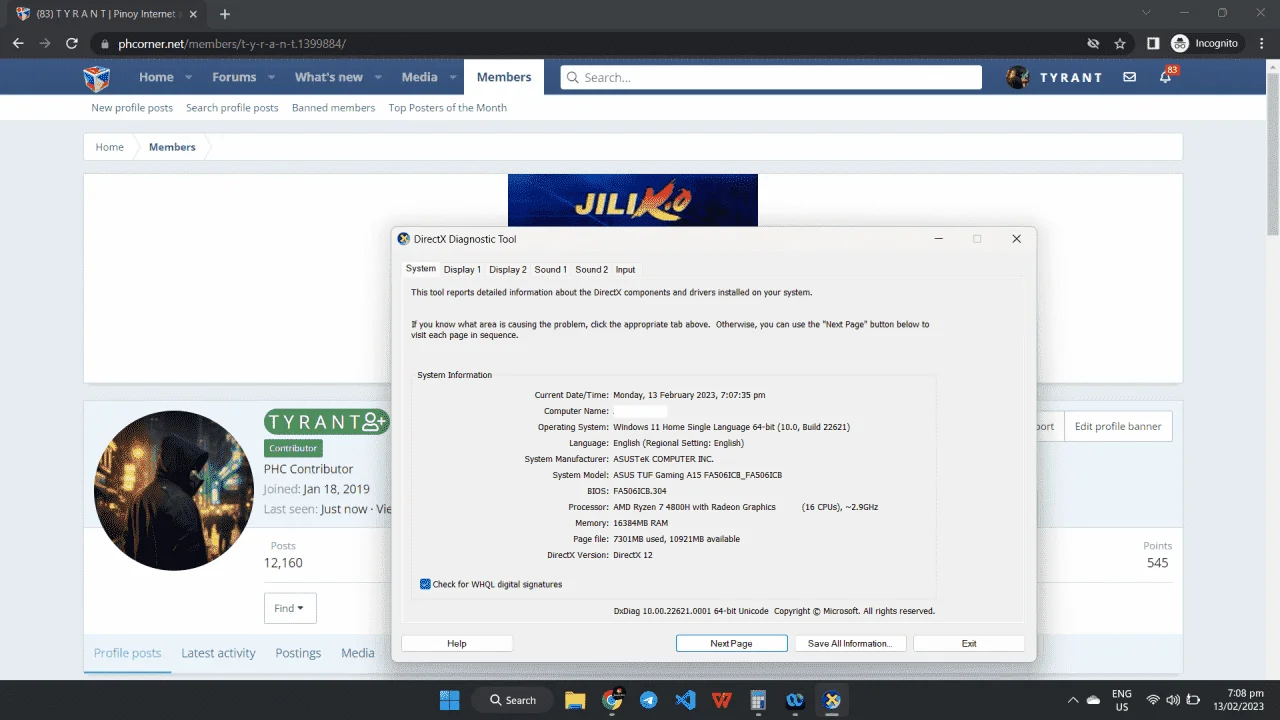Click the browser address bar URL
Image resolution: width=1280 pixels, height=720 pixels.
(x=232, y=44)
